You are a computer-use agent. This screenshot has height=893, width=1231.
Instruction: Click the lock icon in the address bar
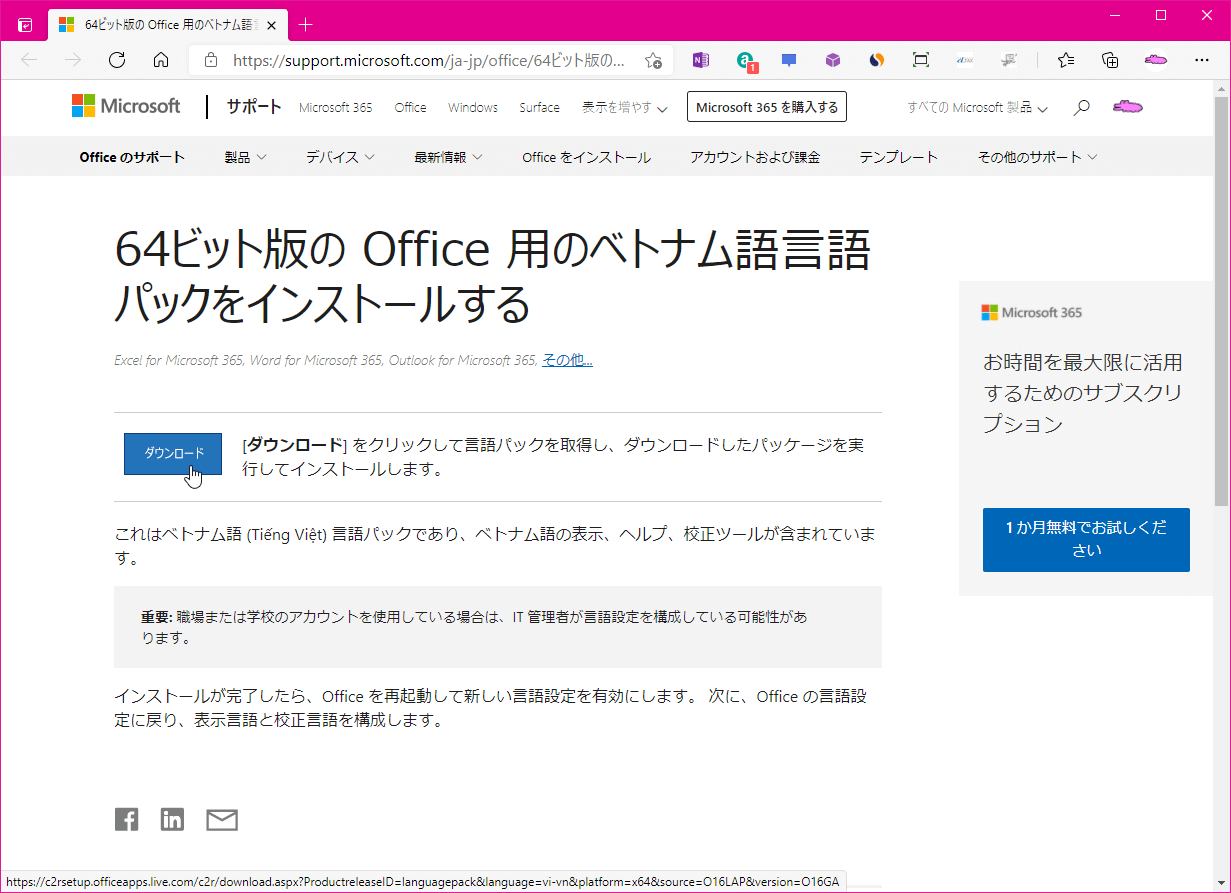210,60
